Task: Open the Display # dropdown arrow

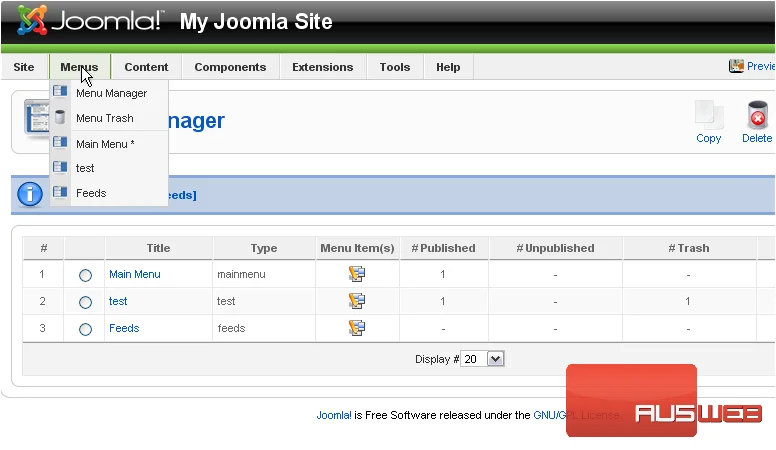Action: [x=495, y=359]
